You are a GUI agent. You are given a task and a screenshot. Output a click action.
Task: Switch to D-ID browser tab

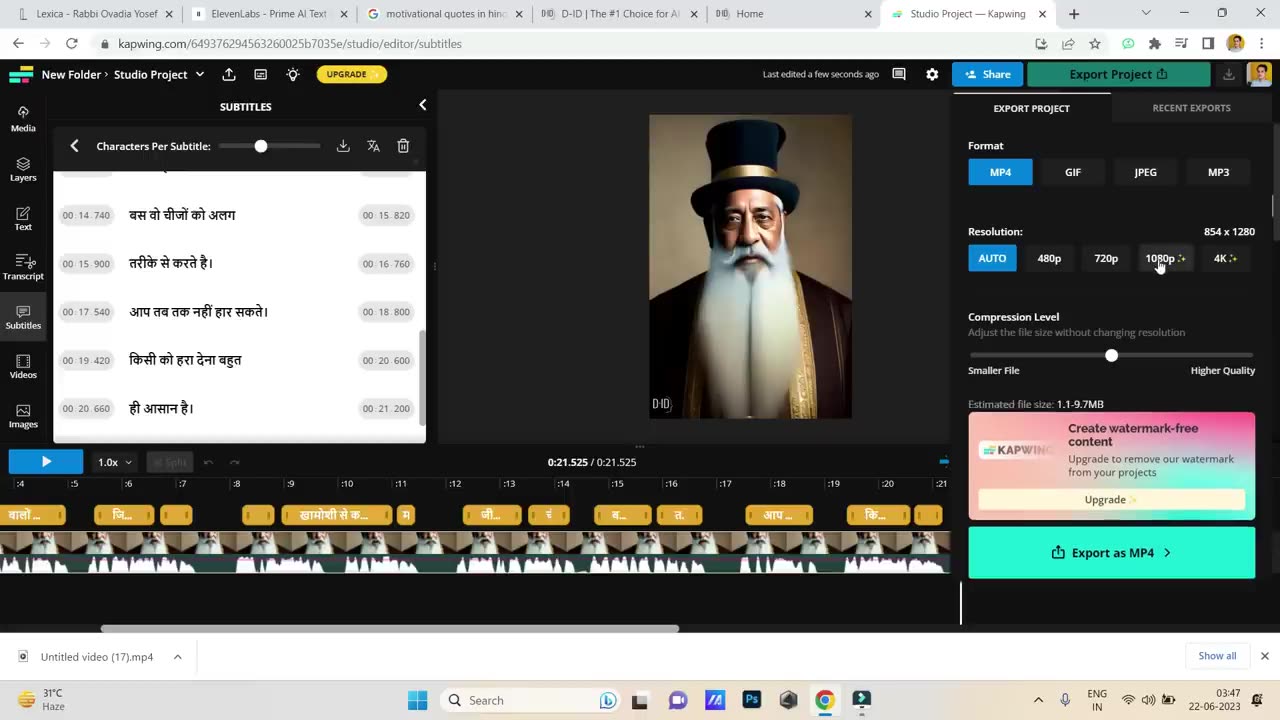click(619, 14)
